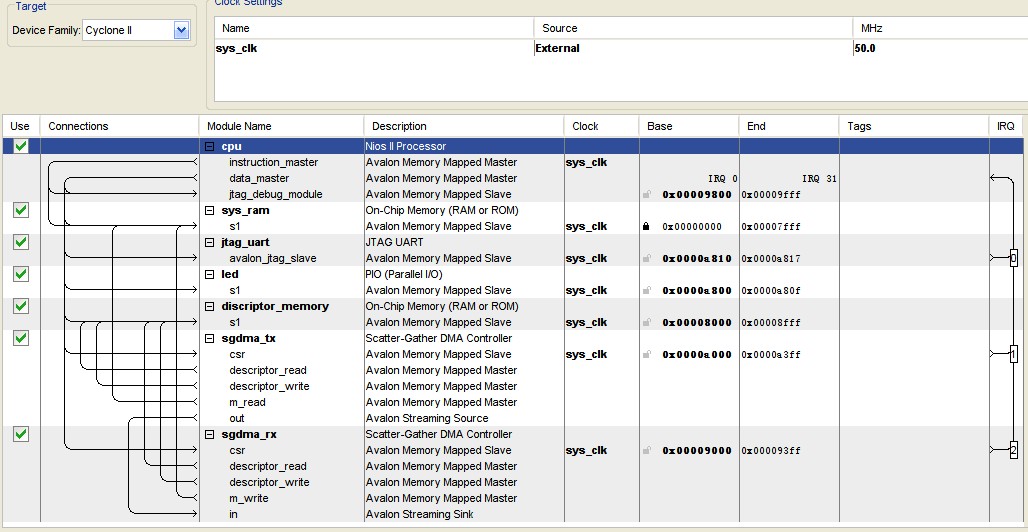Uncheck the Use checkbox for sys_ram

21,210
